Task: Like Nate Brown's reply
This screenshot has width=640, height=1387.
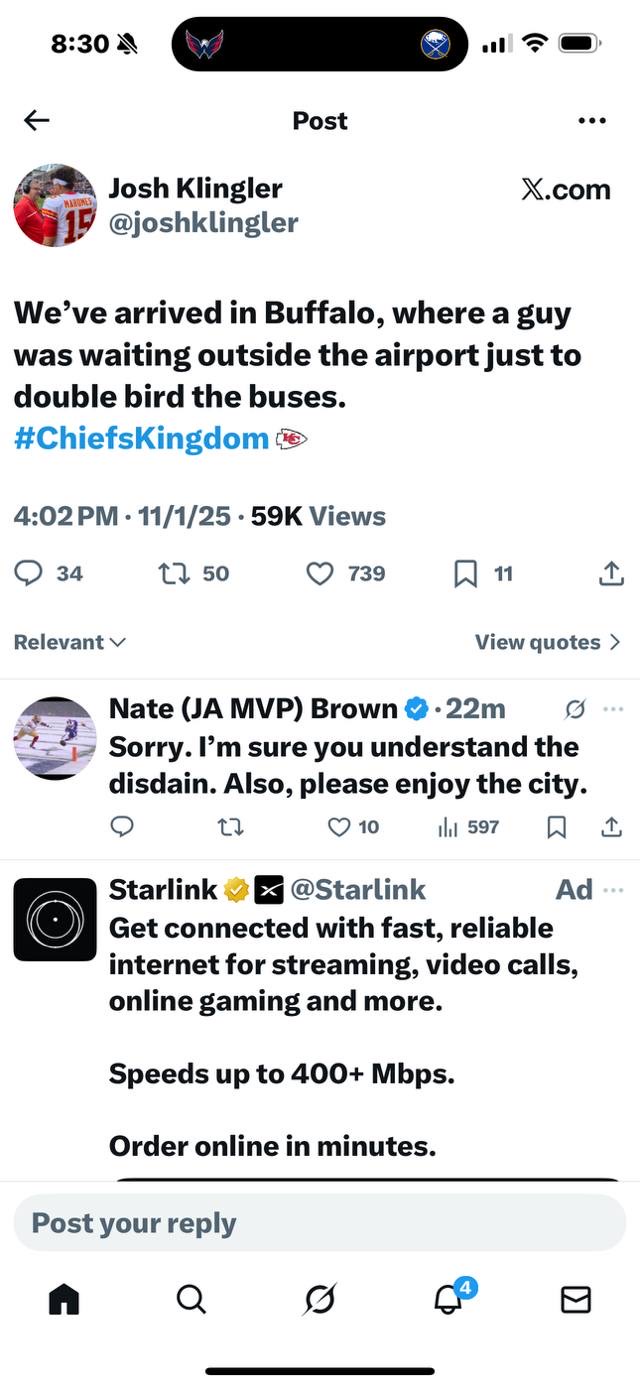Action: [x=340, y=827]
